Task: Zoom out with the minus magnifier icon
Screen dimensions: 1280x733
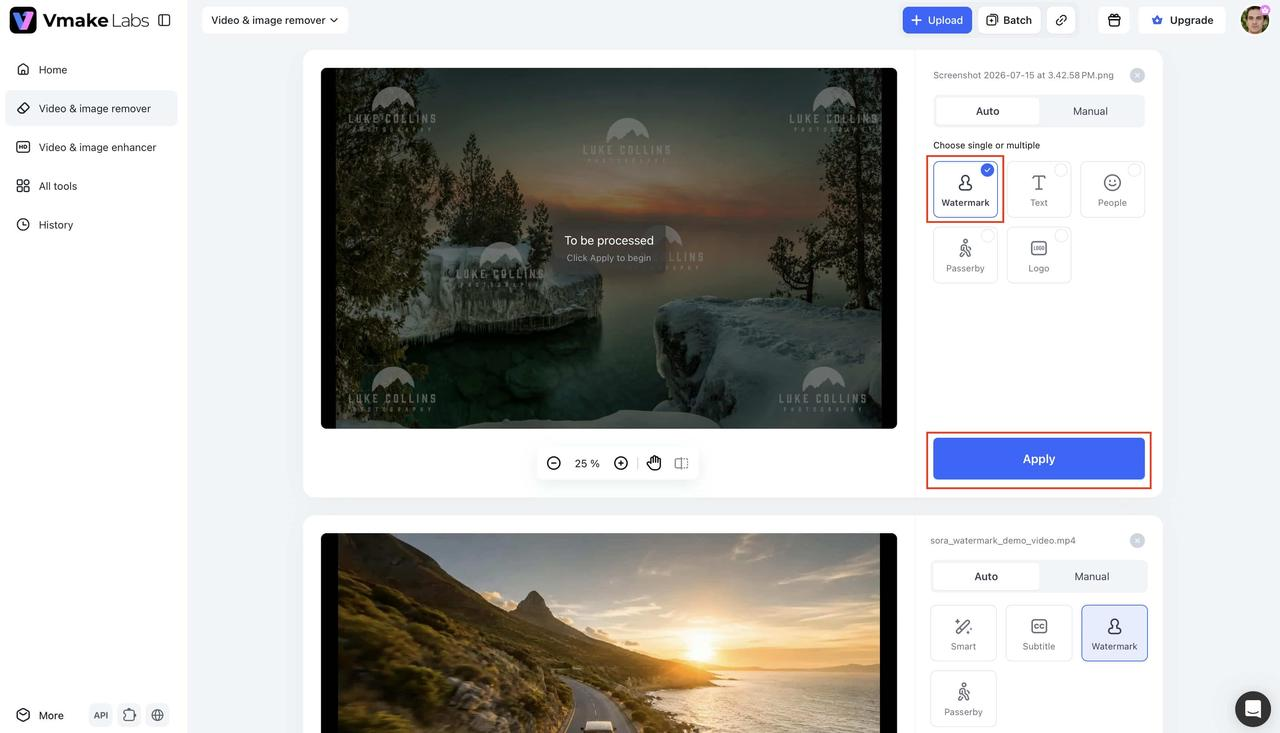Action: click(554, 463)
